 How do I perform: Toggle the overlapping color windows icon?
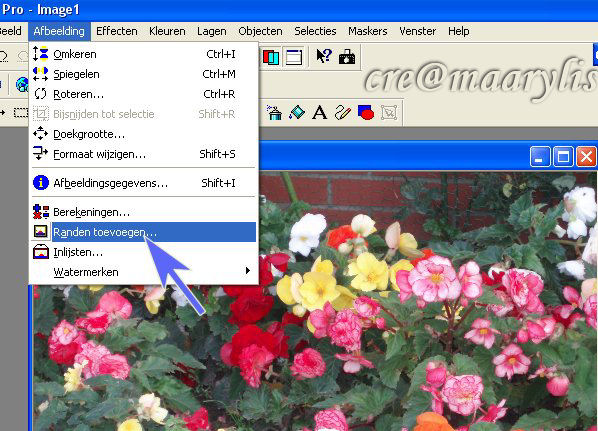pyautogui.click(x=271, y=57)
